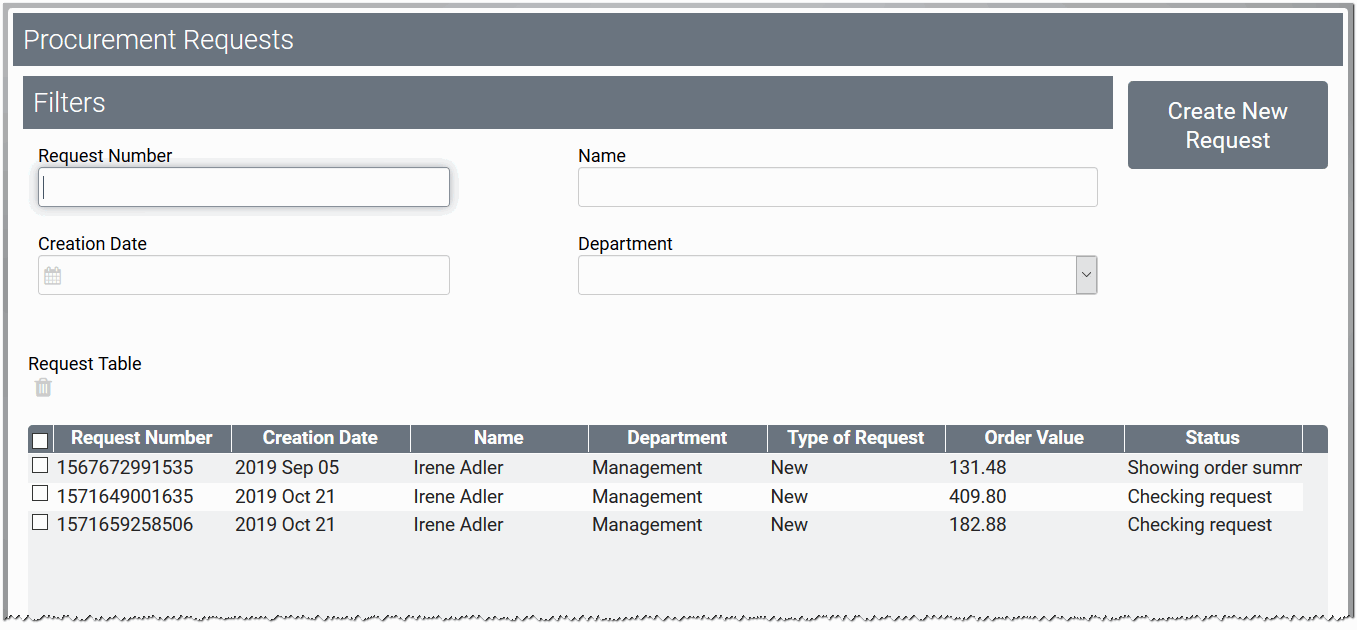Click the trash icon under Request Table
The image size is (1357, 630).
(43, 388)
